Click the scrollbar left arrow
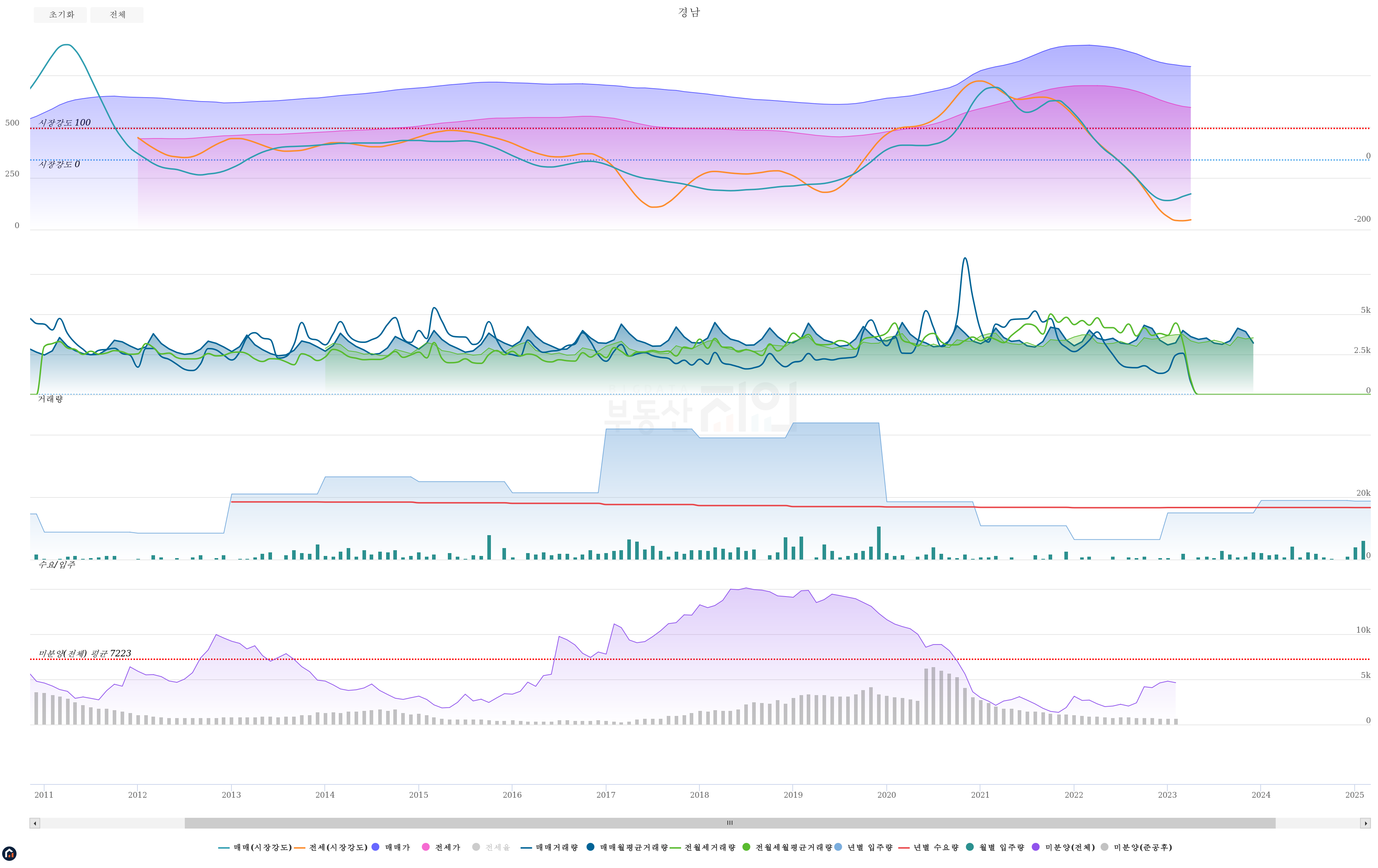The width and height of the screenshot is (1378, 868). (35, 824)
